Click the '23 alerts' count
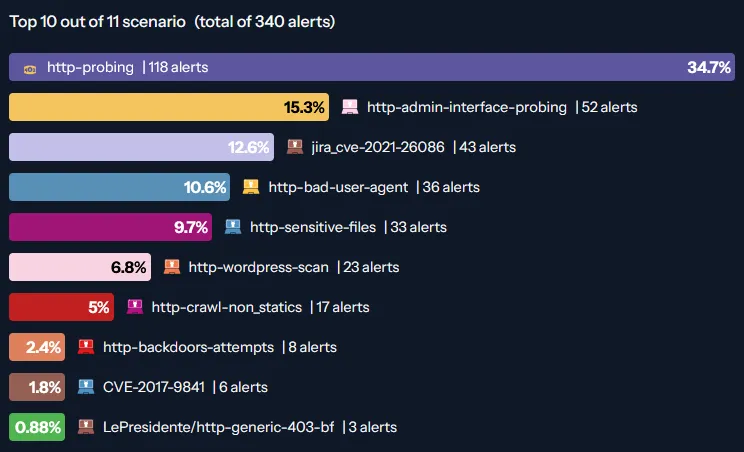The height and width of the screenshot is (452, 744). coord(371,267)
